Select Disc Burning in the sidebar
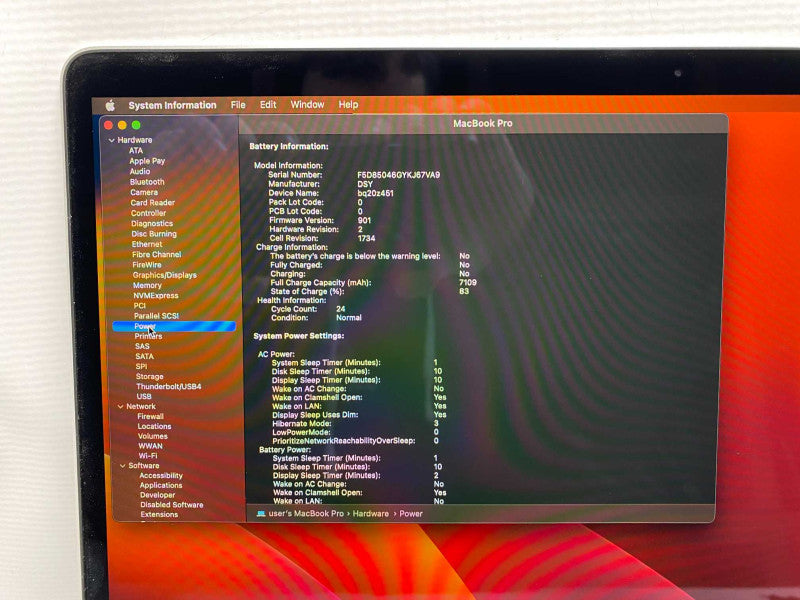This screenshot has height=600, width=800. pyautogui.click(x=154, y=234)
